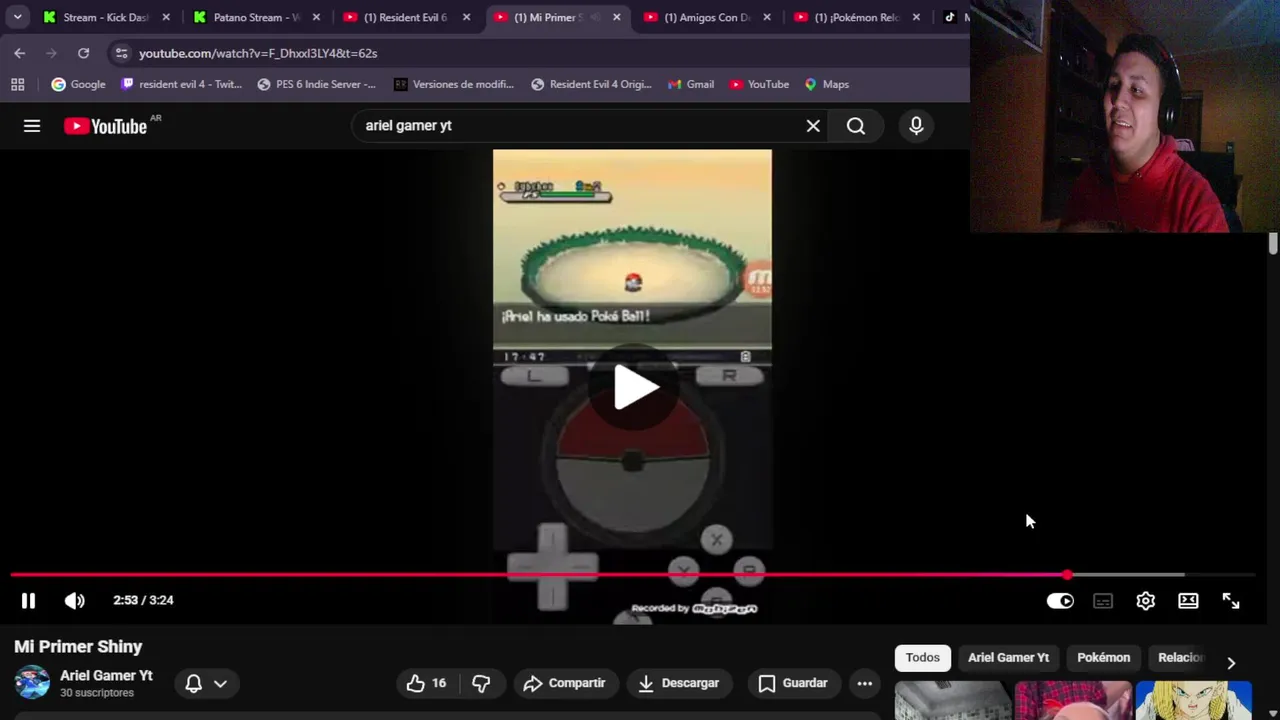This screenshot has height=720, width=1280.
Task: Like the video with thumbs up
Action: click(426, 683)
